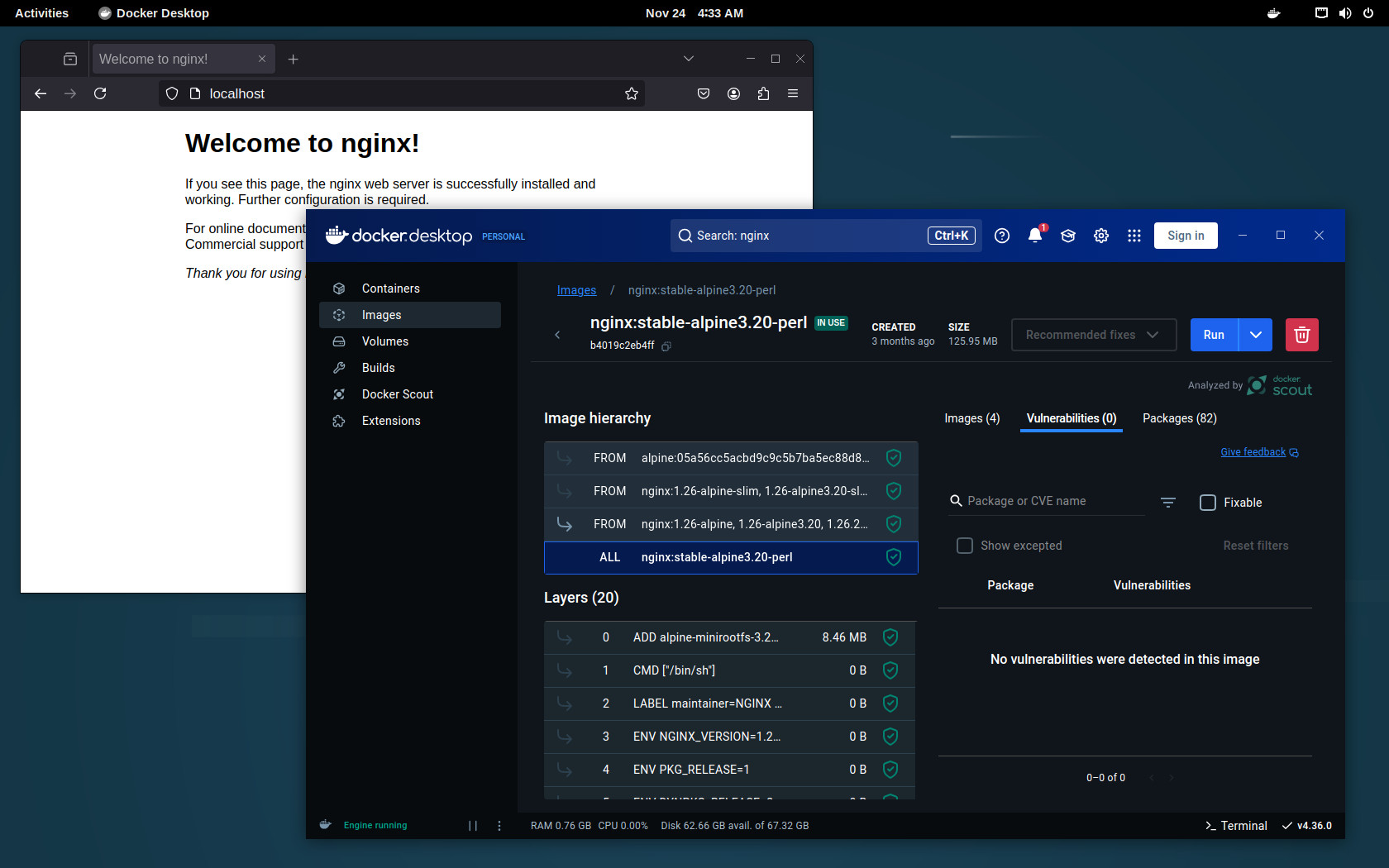The height and width of the screenshot is (868, 1389).
Task: Open Builds section in sidebar
Action: (x=409, y=368)
